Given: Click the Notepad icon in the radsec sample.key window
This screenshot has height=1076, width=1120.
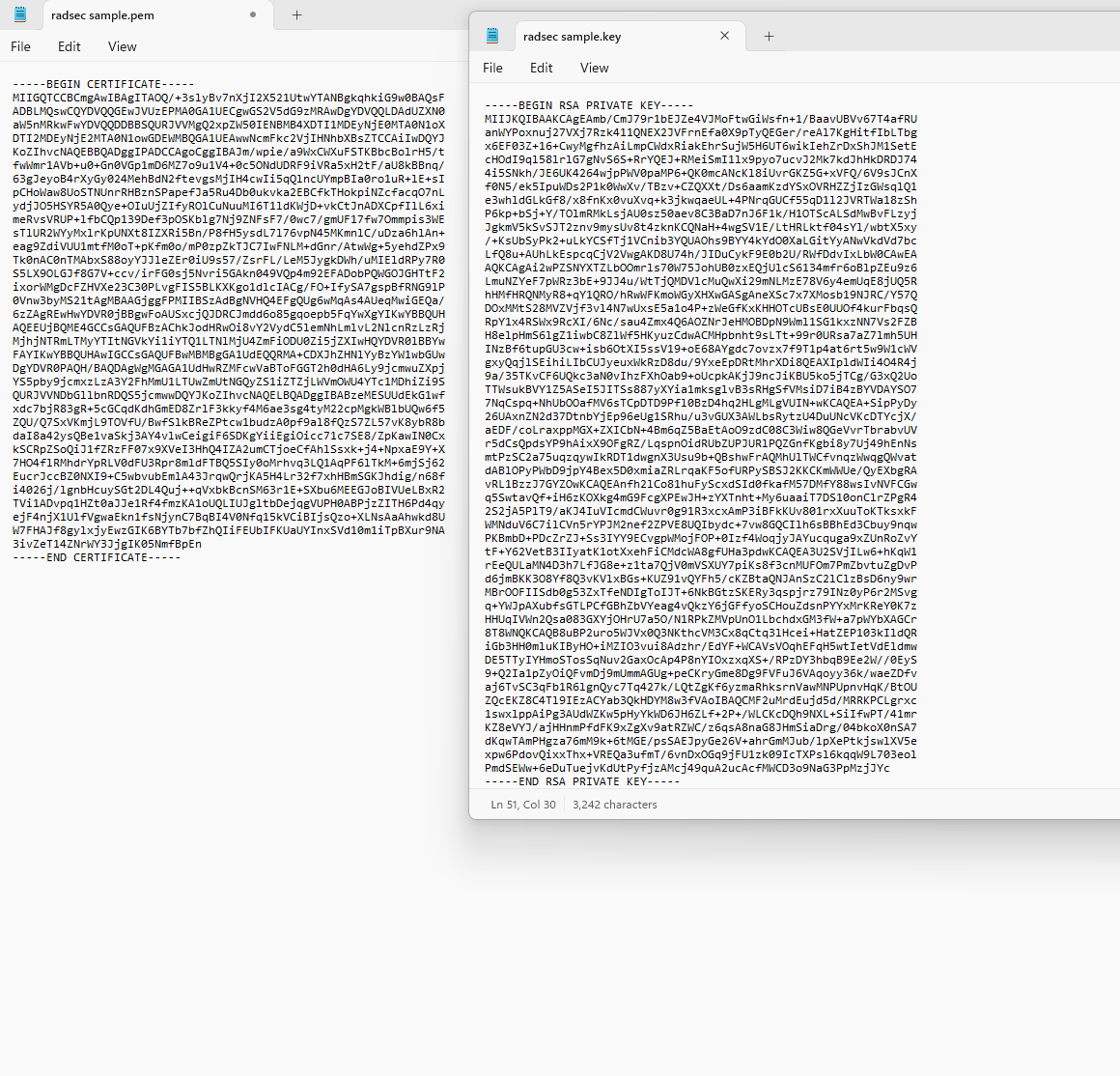Looking at the screenshot, I should point(492,36).
